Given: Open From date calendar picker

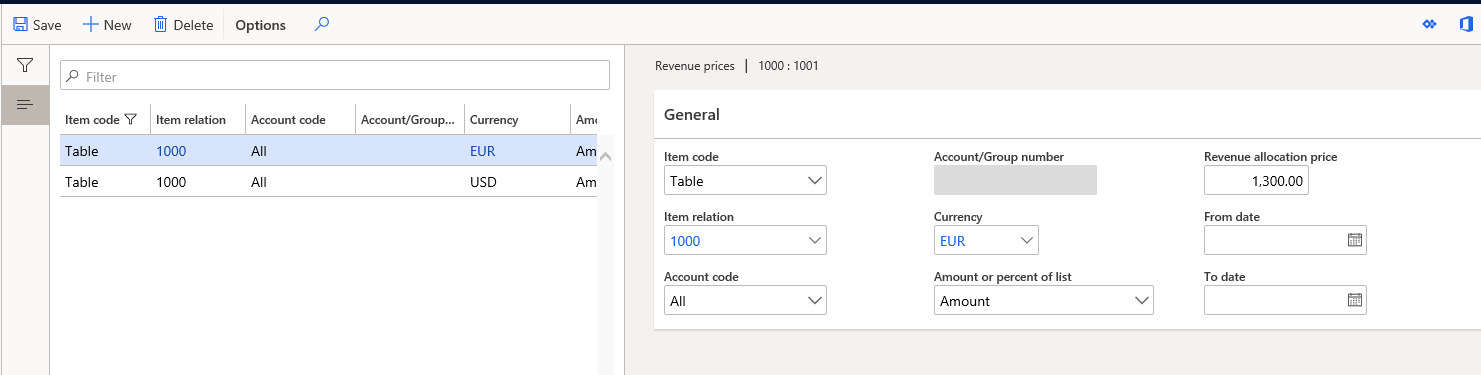Looking at the screenshot, I should click(x=1355, y=240).
